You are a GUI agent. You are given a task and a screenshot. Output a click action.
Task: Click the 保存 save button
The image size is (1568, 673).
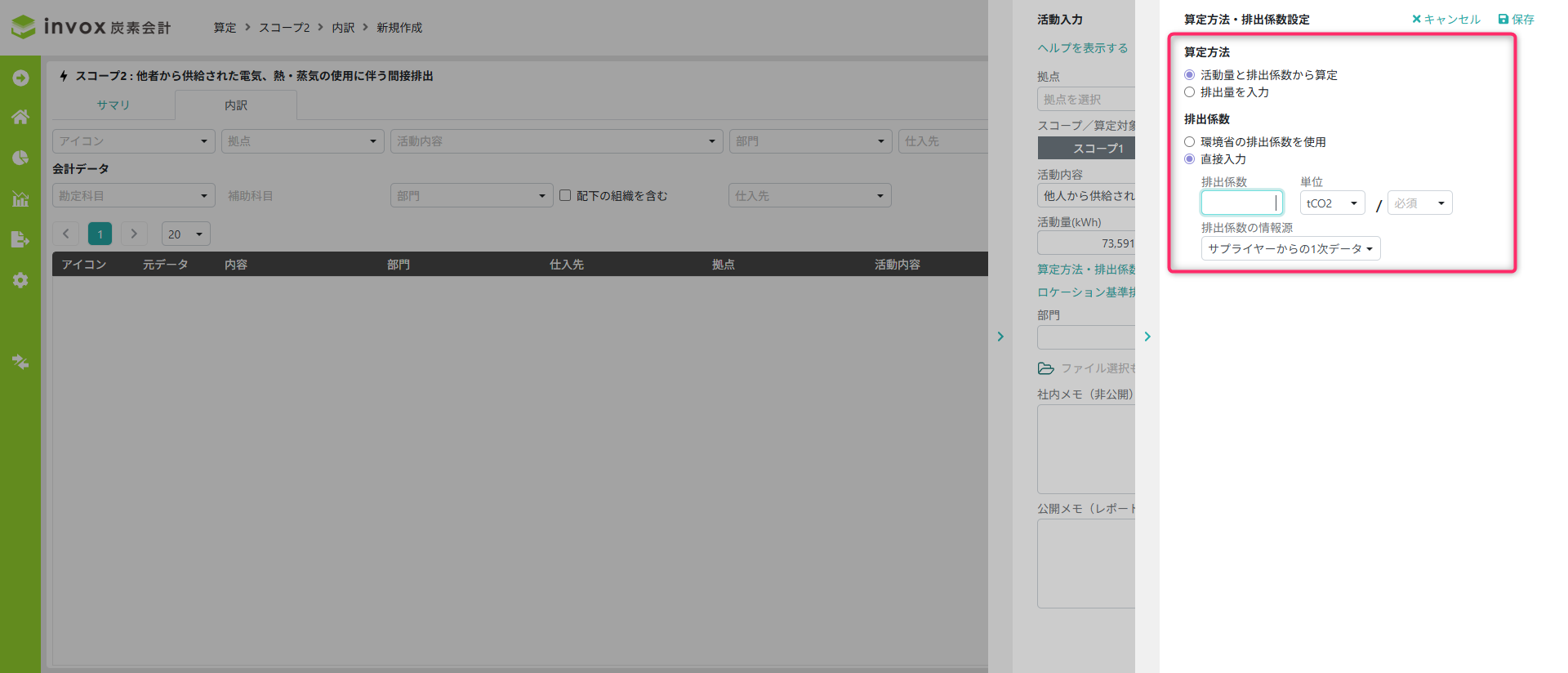1516,20
